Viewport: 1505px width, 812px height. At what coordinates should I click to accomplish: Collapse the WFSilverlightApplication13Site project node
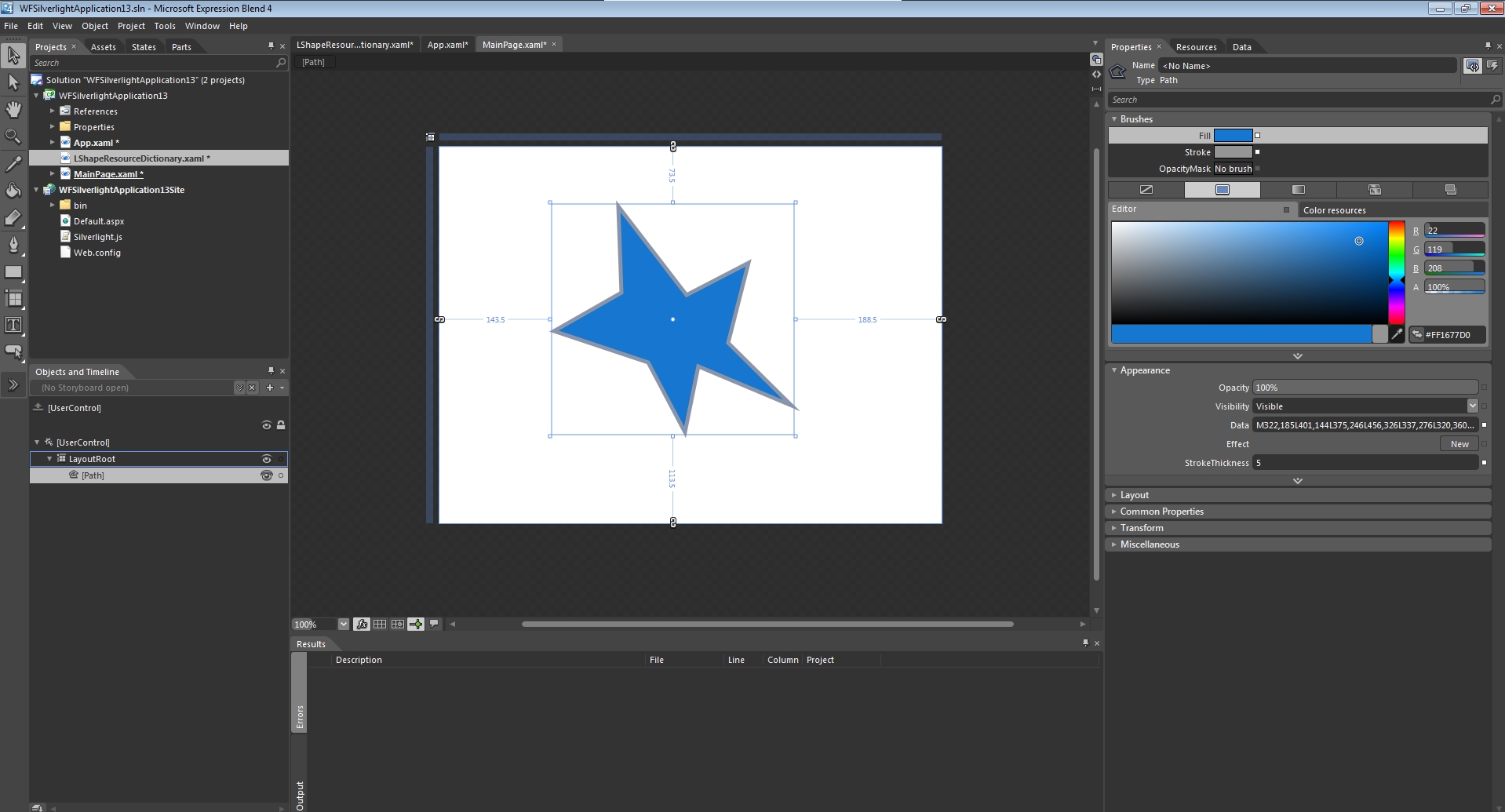pos(36,190)
